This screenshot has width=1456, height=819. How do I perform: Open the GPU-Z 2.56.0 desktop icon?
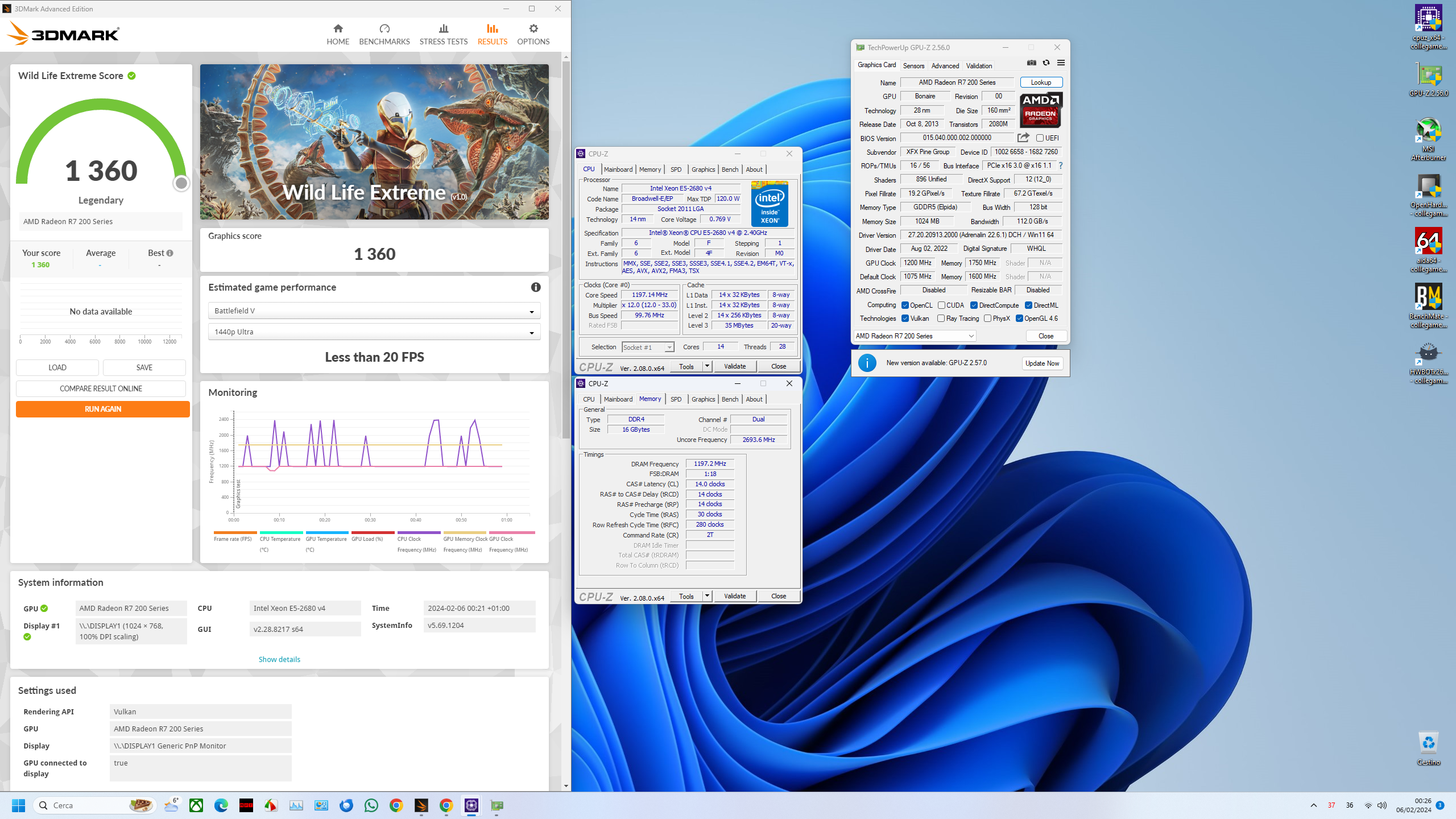point(1428,80)
